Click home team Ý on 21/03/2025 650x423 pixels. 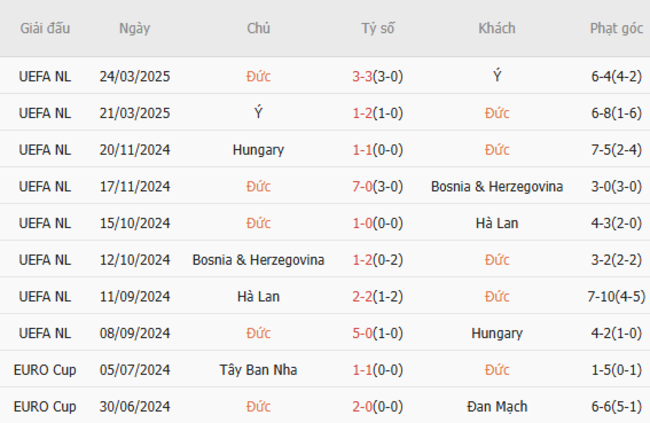click(x=258, y=113)
